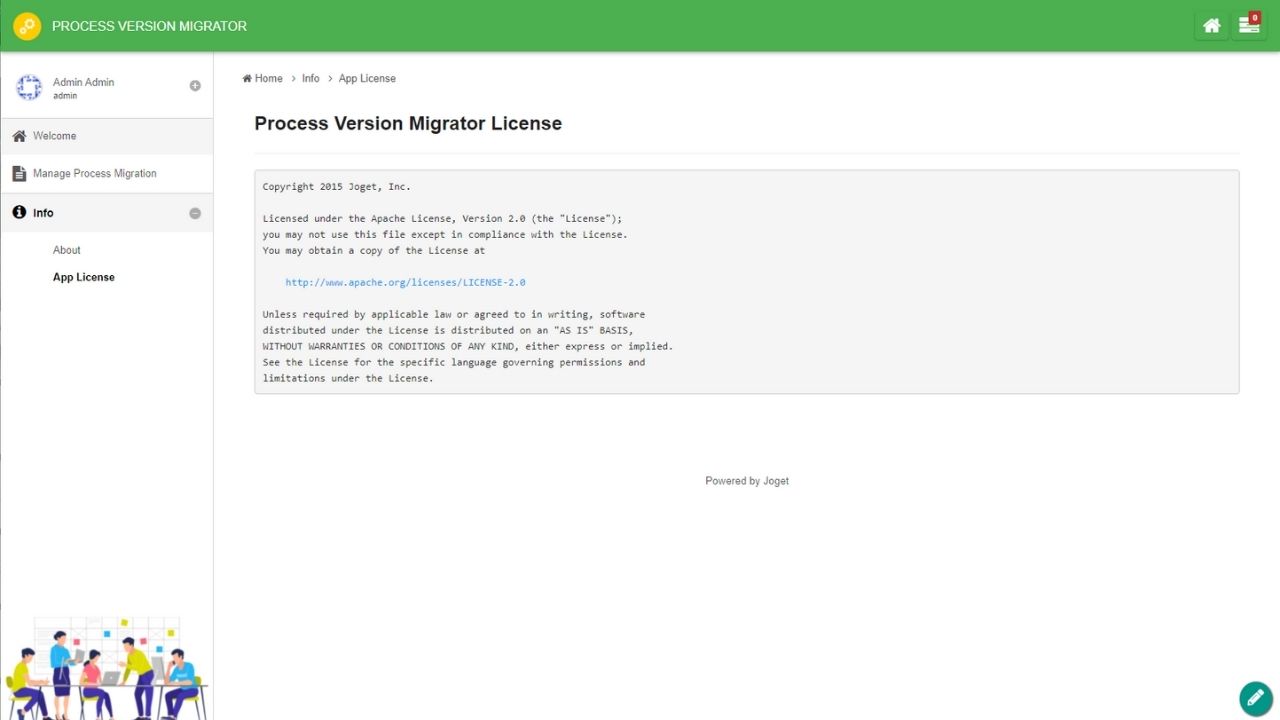Go to Home breadcrumb link

[268, 78]
